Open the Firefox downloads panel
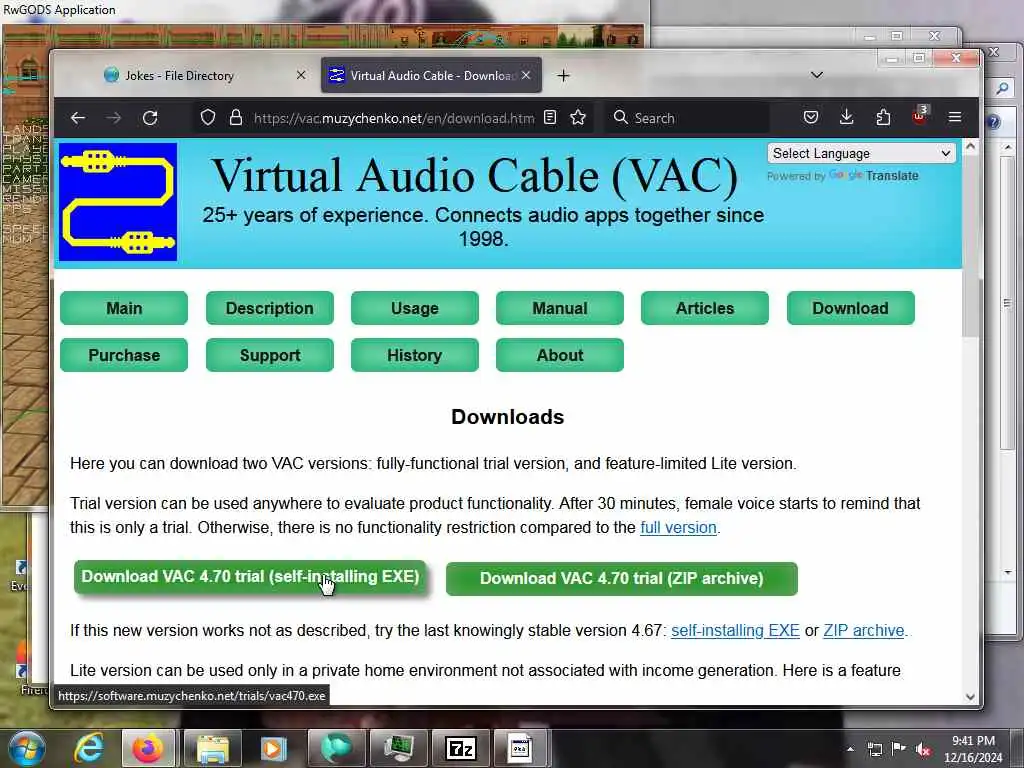This screenshot has width=1024, height=768. point(846,118)
